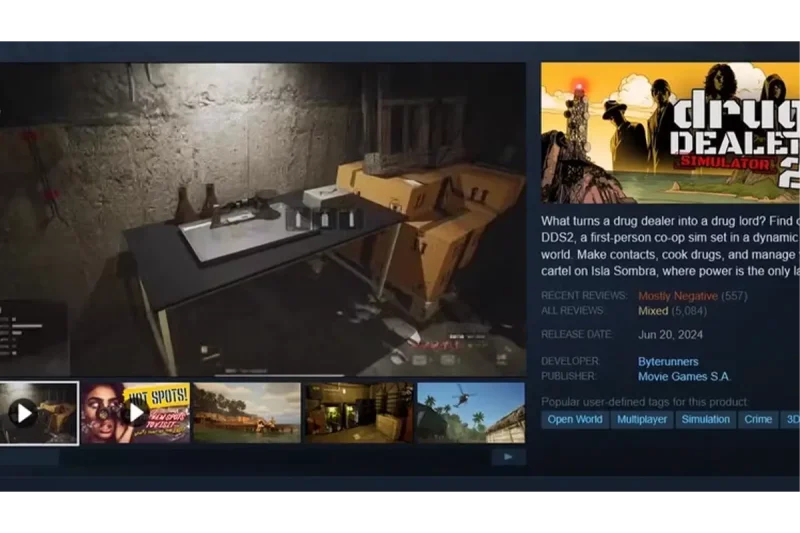Click the Crime tag
The height and width of the screenshot is (533, 800).
coord(758,419)
